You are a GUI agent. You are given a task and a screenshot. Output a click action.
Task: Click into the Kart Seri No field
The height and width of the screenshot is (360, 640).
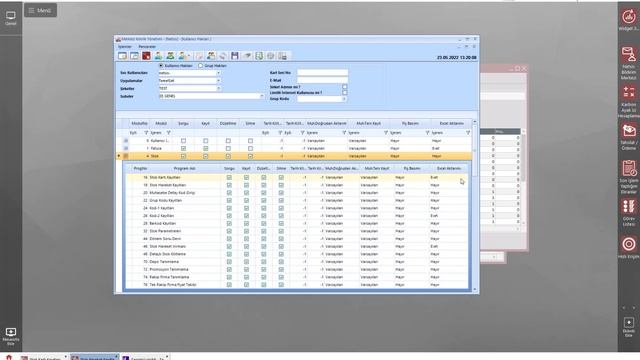point(322,73)
